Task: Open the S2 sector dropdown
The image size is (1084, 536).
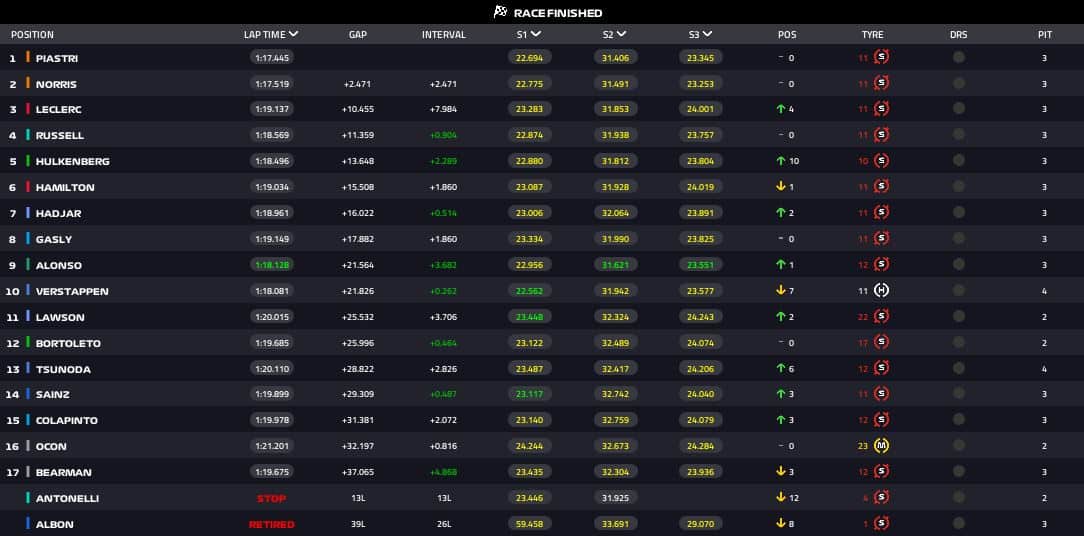Action: coord(622,34)
